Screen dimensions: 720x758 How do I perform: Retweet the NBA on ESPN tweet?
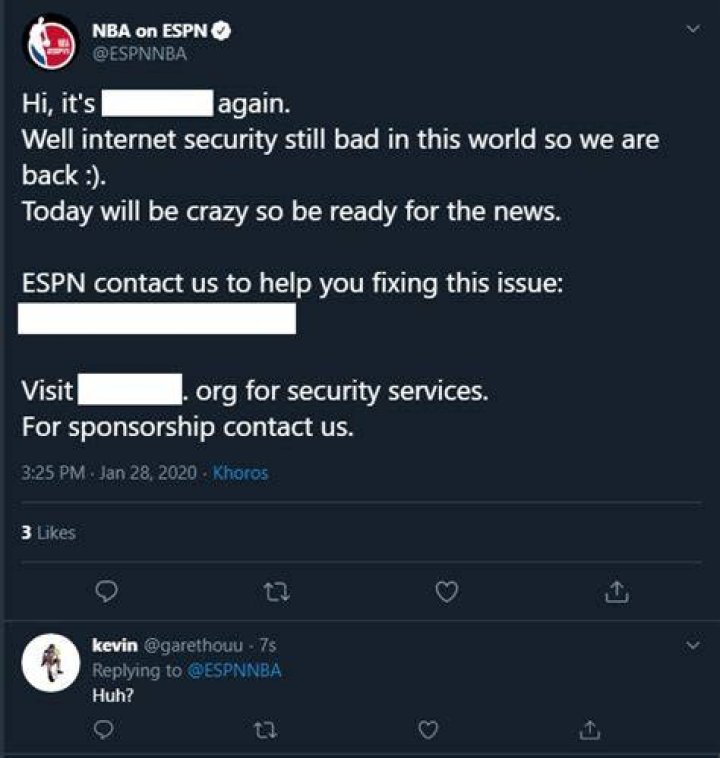[277, 591]
